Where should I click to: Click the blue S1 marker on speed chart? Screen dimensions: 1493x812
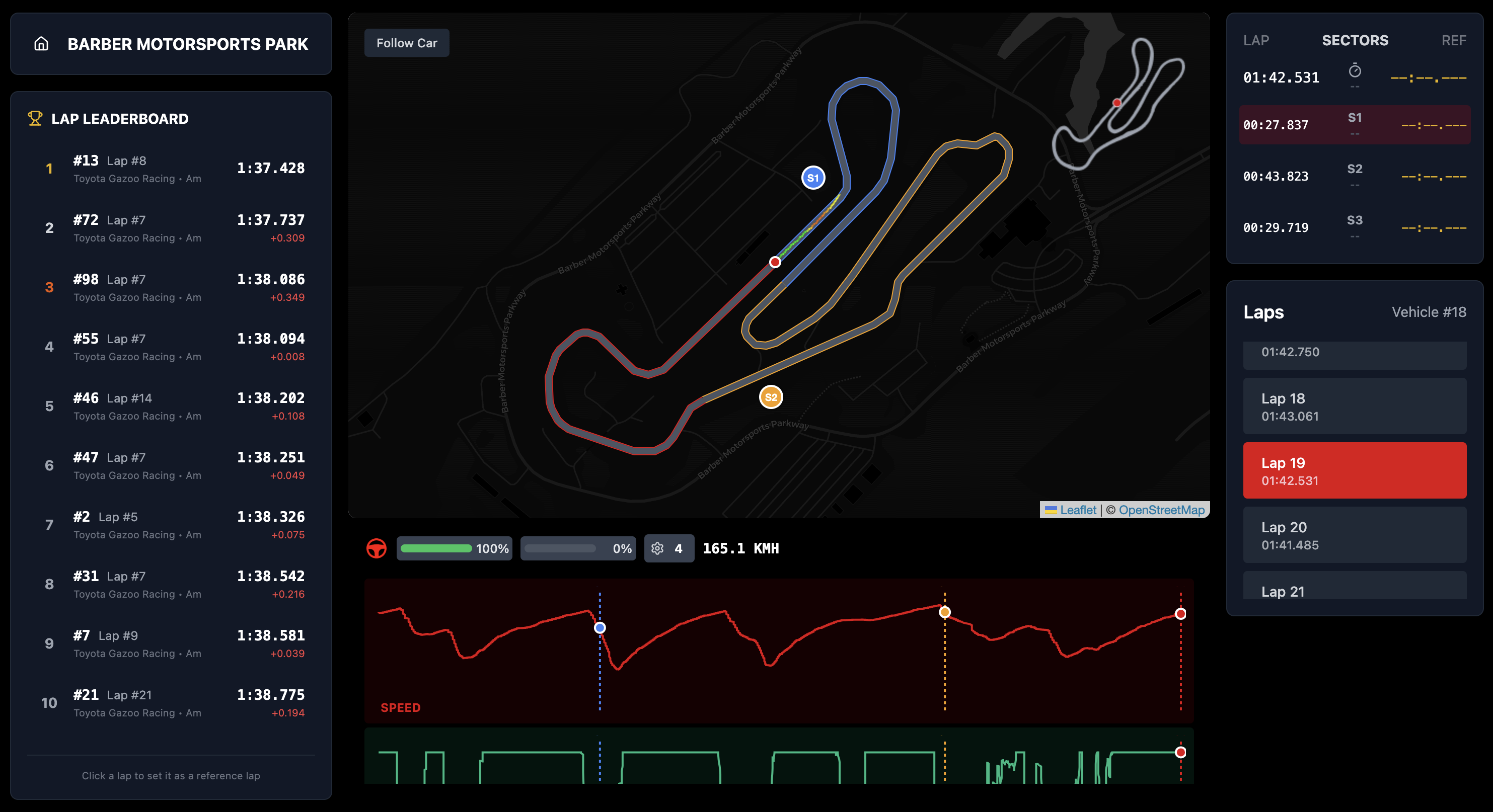(x=600, y=627)
